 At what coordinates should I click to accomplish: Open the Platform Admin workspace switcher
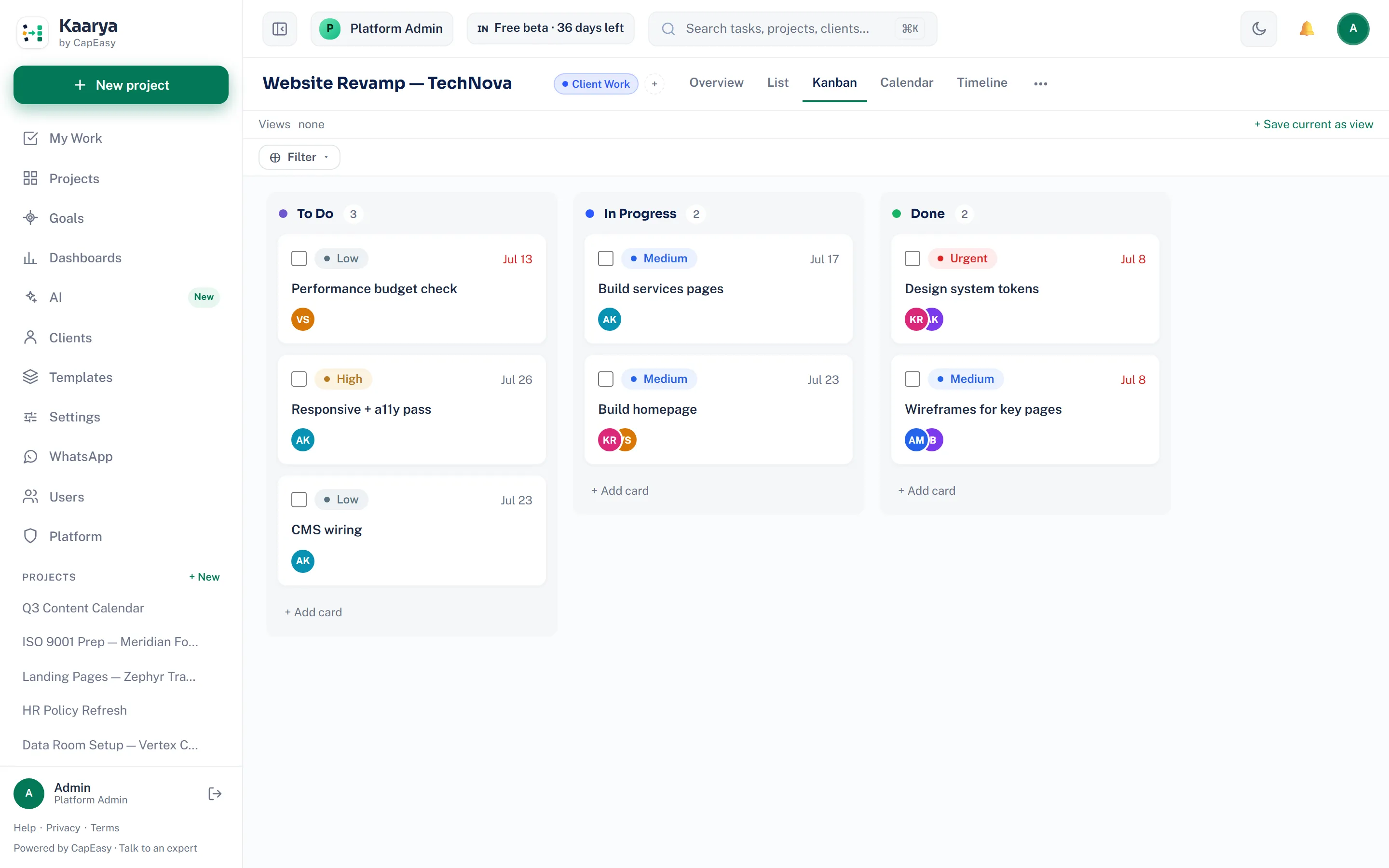tap(381, 29)
